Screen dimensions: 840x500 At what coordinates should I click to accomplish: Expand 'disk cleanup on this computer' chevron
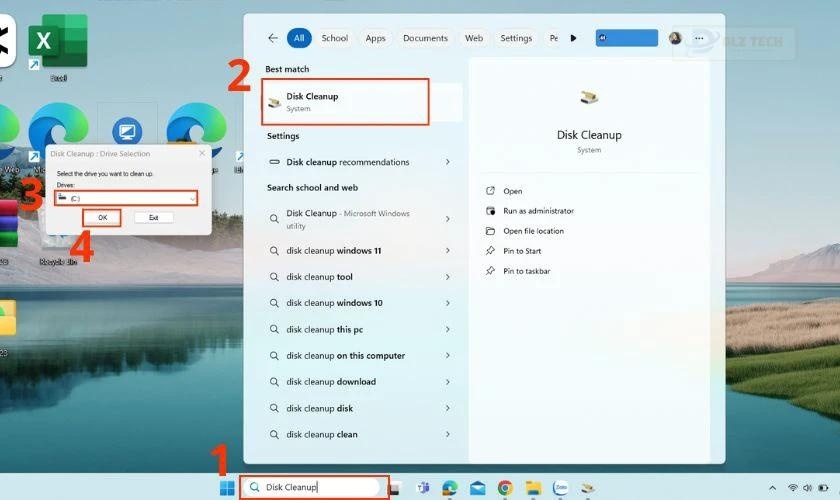click(x=447, y=356)
